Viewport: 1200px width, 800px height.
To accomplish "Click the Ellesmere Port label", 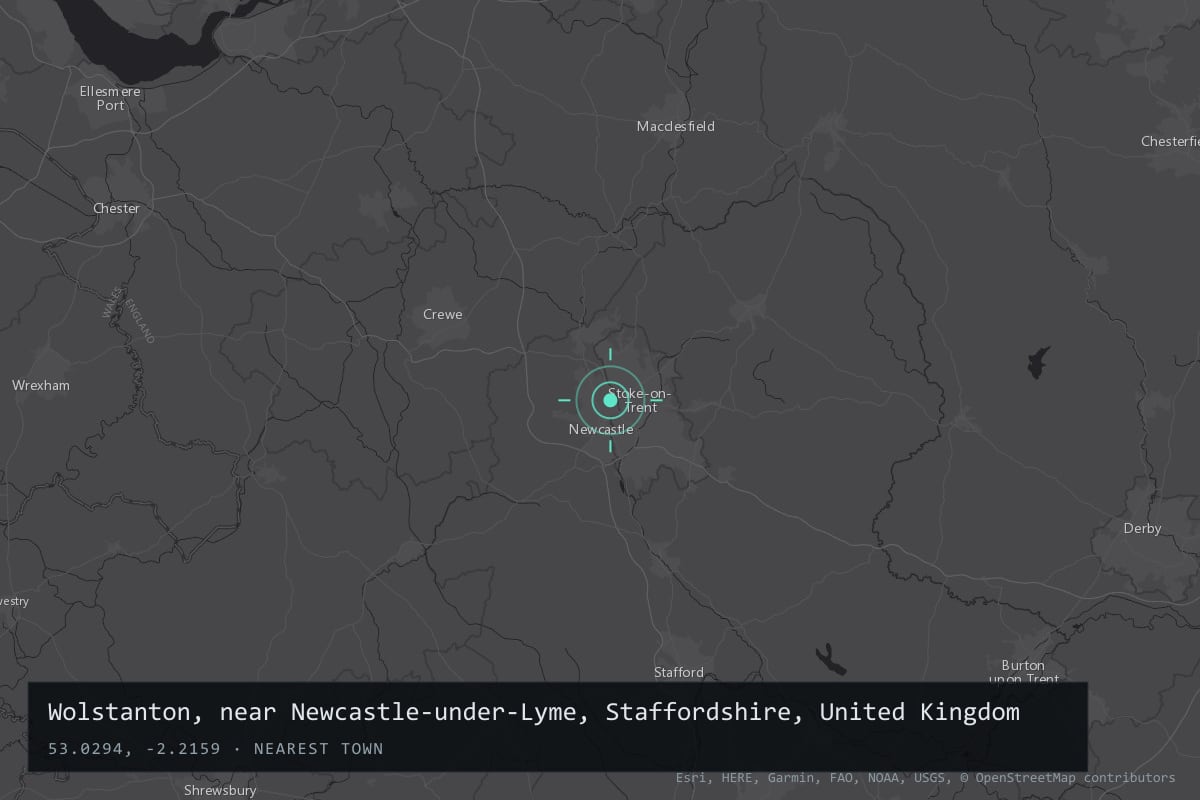I will (110, 98).
